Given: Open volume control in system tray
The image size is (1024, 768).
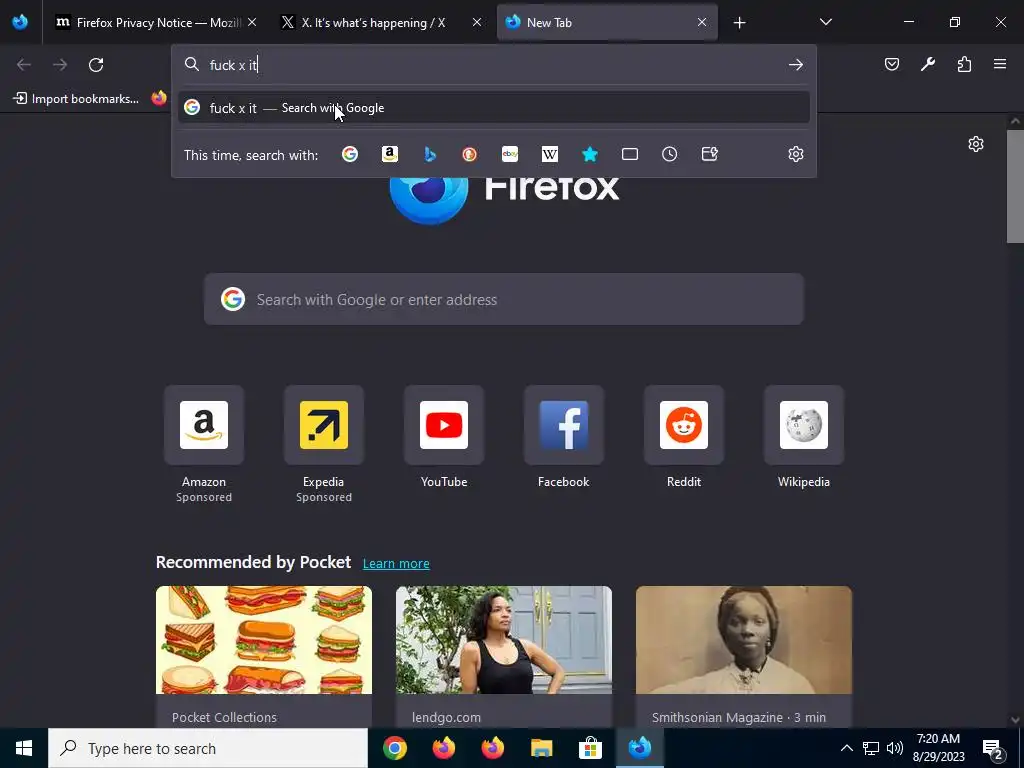Looking at the screenshot, I should [x=895, y=748].
